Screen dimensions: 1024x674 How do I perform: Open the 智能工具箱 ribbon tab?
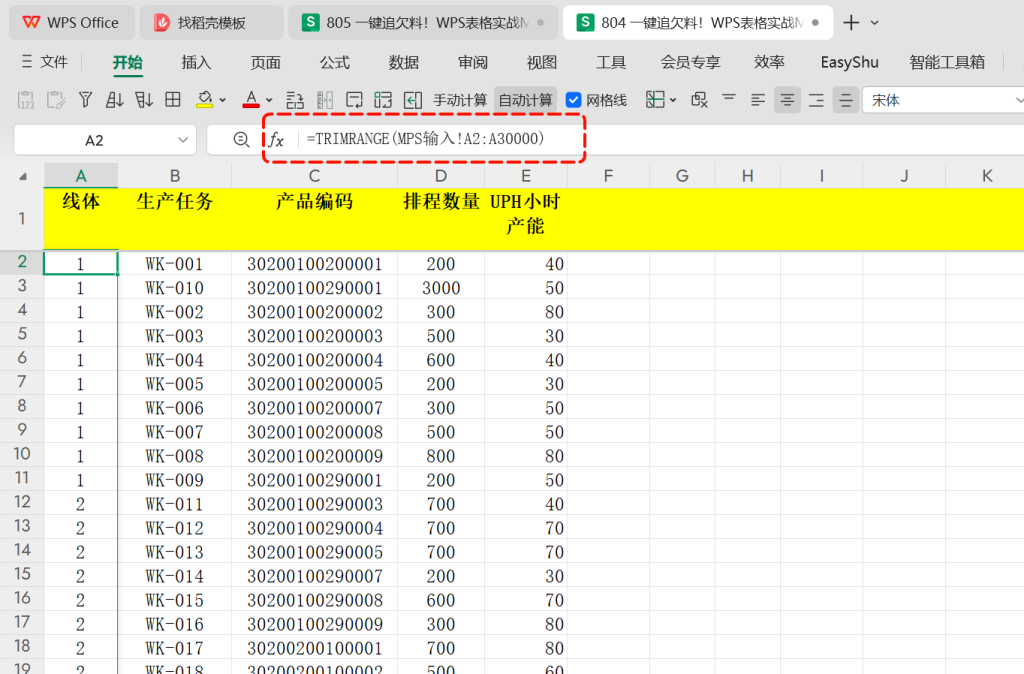click(x=947, y=62)
